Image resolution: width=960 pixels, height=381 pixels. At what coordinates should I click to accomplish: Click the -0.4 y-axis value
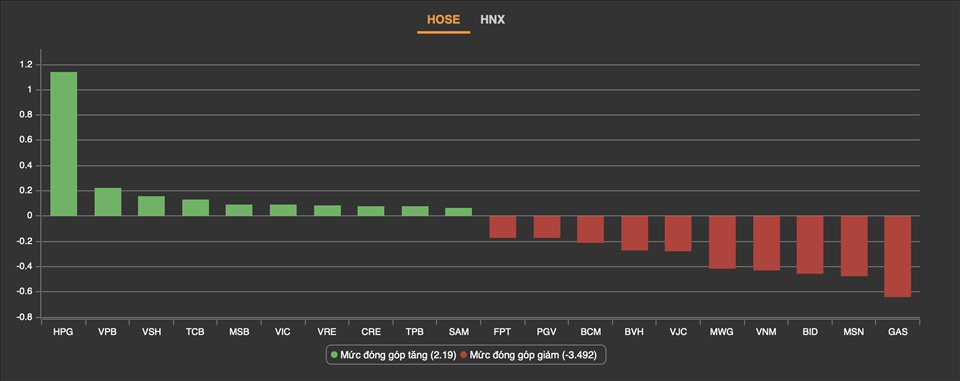24,266
